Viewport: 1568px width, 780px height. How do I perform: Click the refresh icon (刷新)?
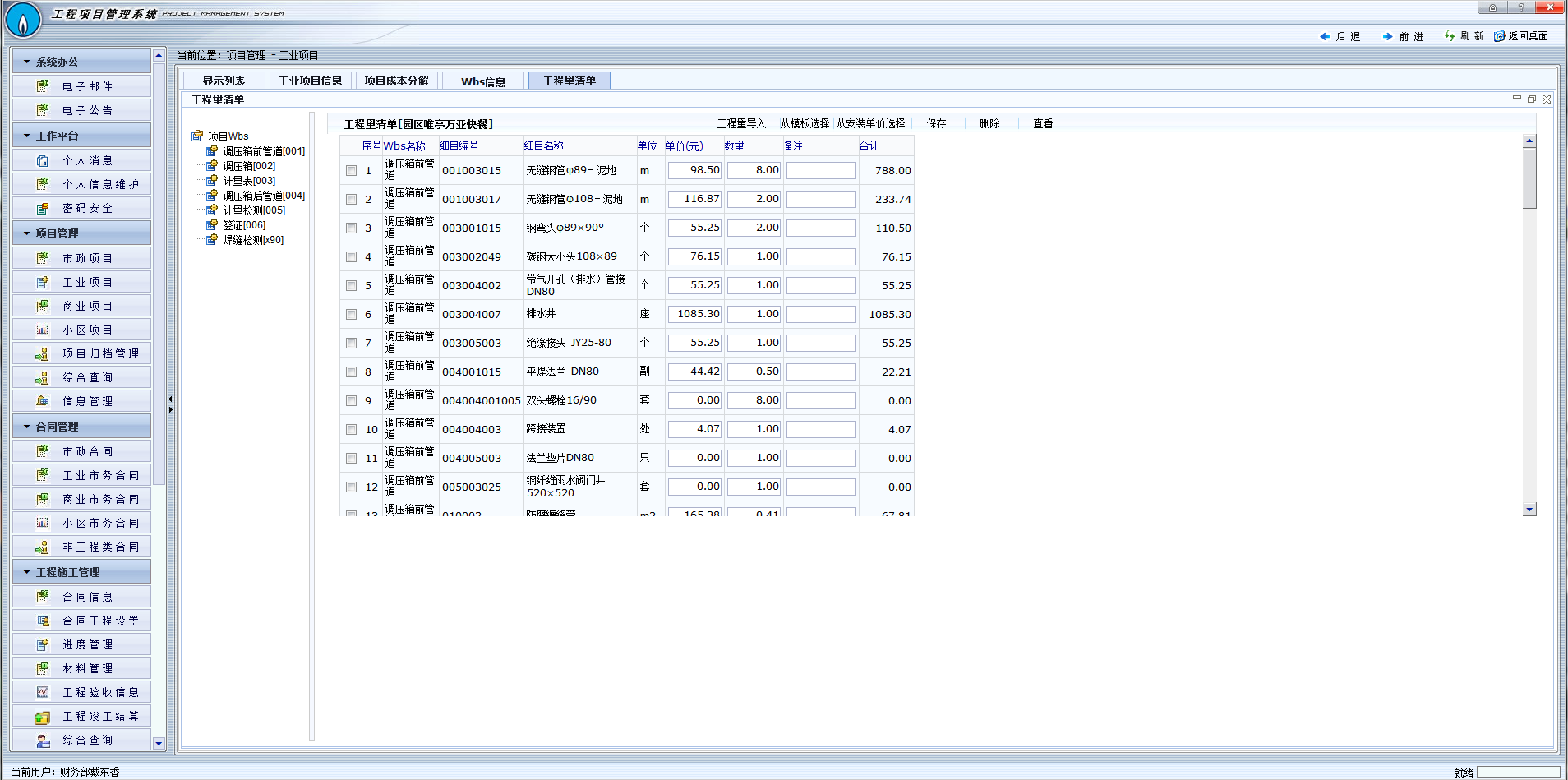(x=1450, y=36)
